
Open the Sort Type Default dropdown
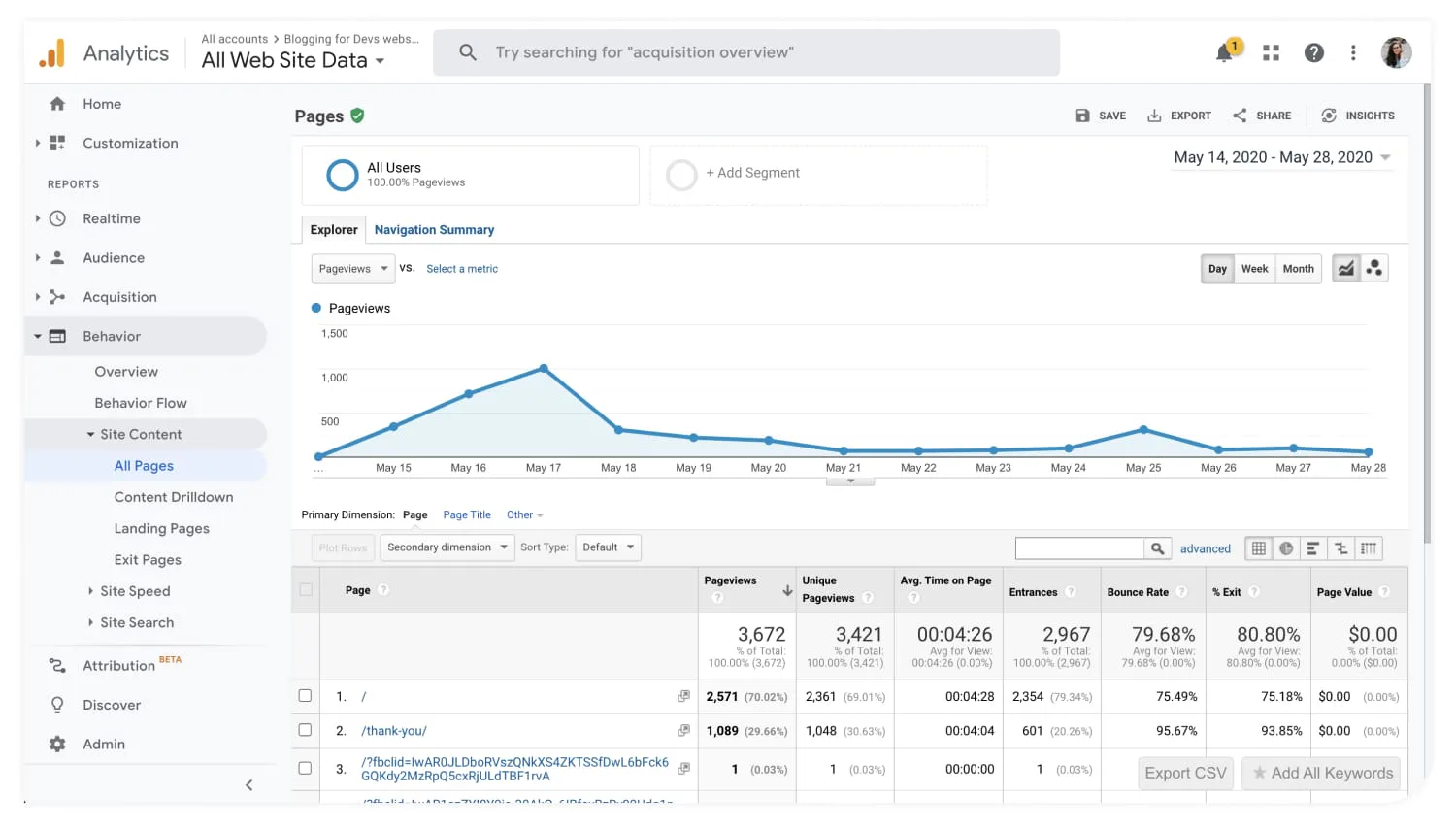point(608,547)
